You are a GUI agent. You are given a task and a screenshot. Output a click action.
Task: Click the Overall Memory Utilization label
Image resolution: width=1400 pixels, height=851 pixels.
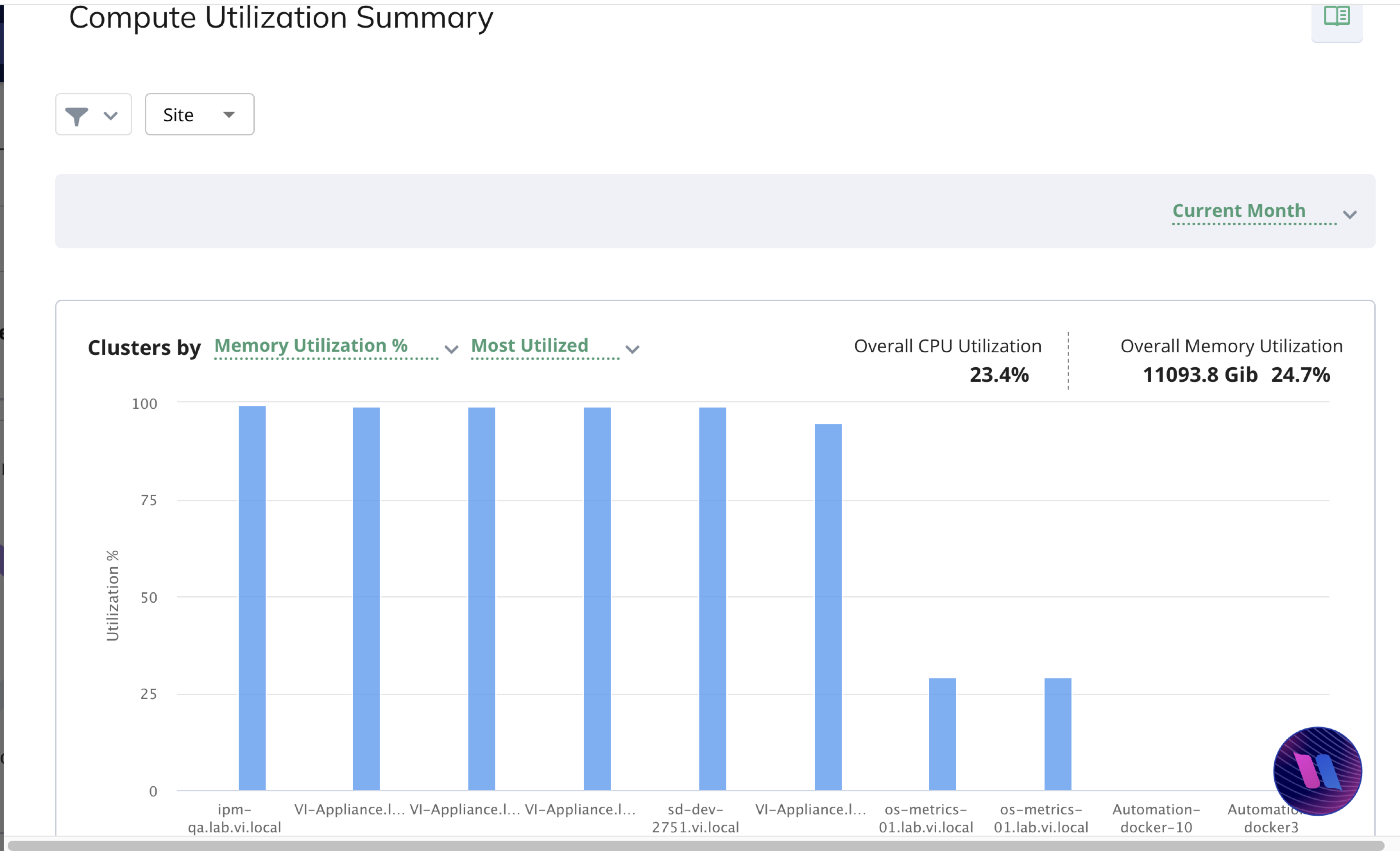(x=1231, y=346)
